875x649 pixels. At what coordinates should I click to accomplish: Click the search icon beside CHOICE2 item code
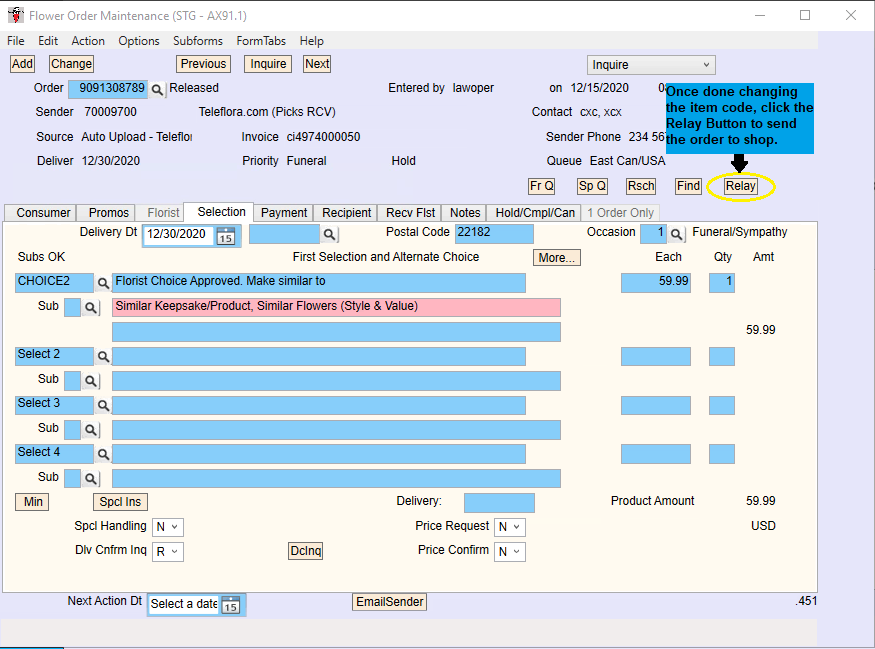tap(103, 283)
